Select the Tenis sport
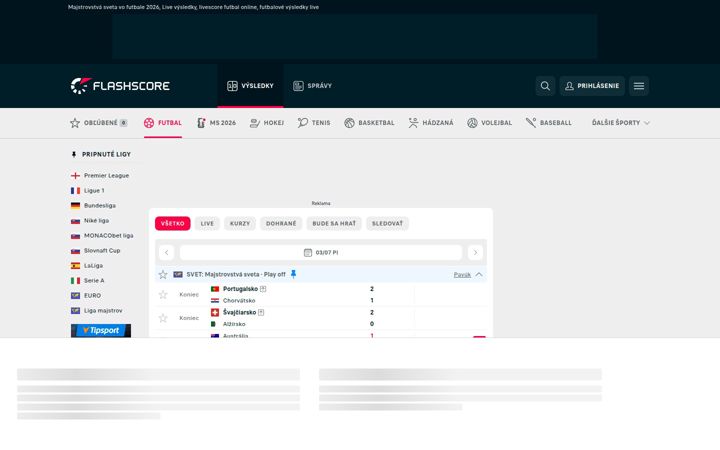 tap(314, 123)
